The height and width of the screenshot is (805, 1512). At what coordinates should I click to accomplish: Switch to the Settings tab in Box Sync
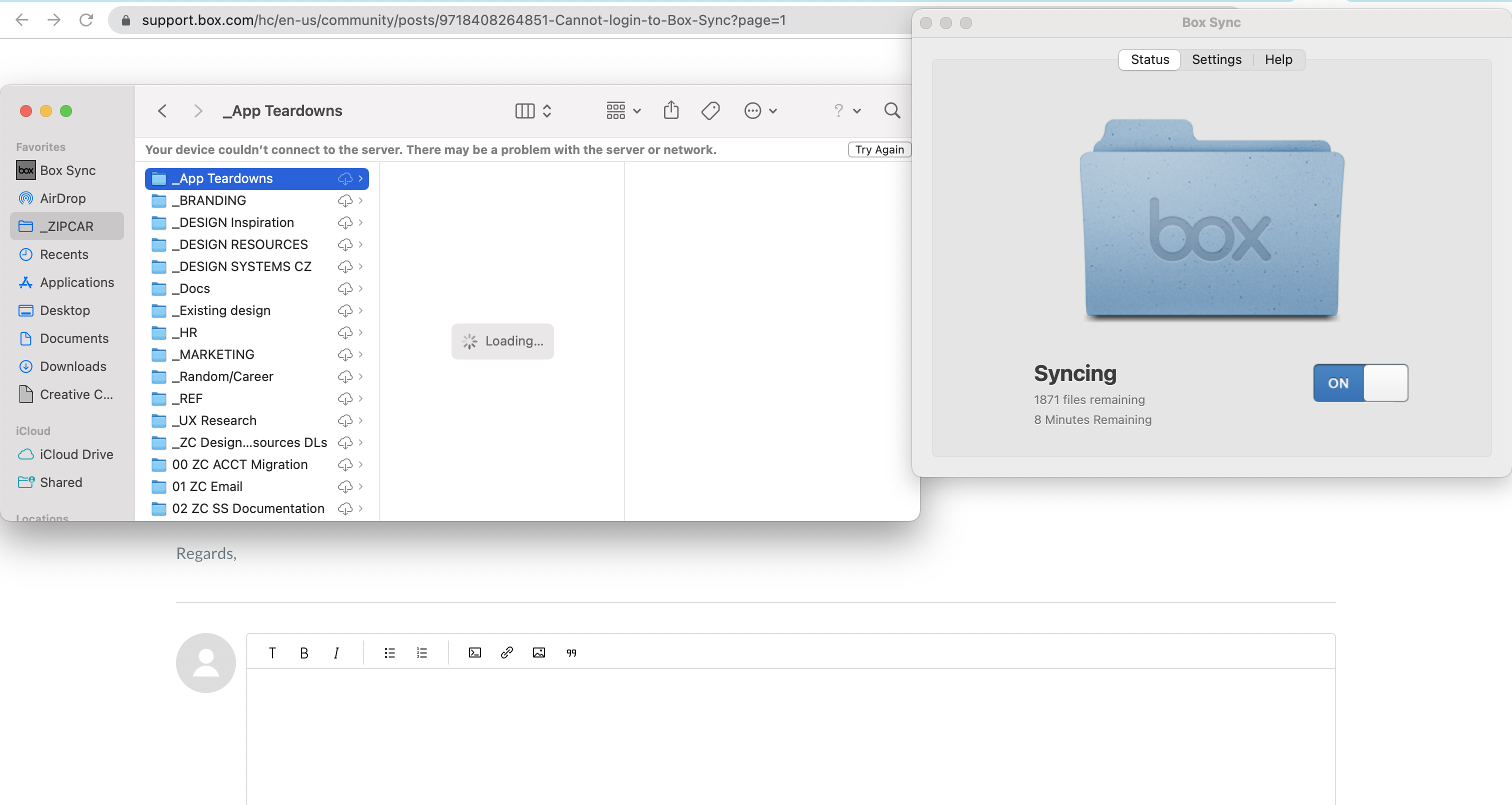(1216, 59)
